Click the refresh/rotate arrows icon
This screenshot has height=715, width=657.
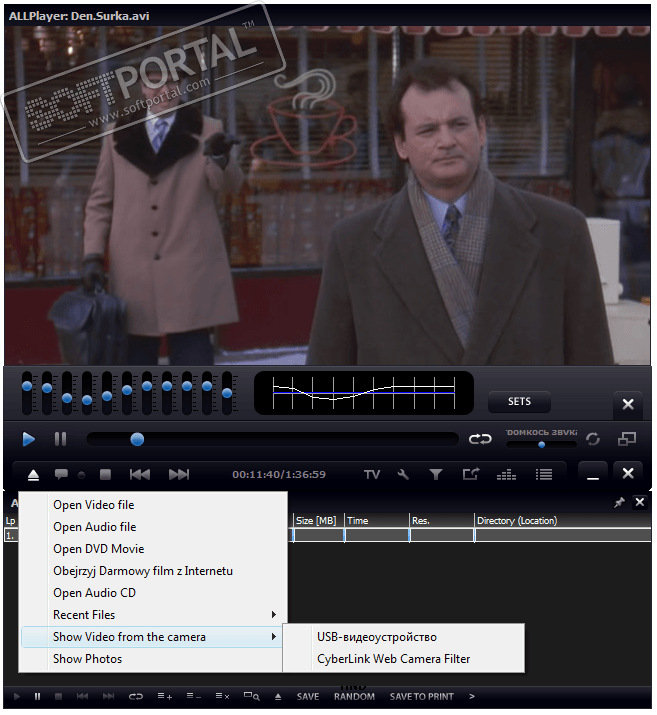click(x=594, y=440)
